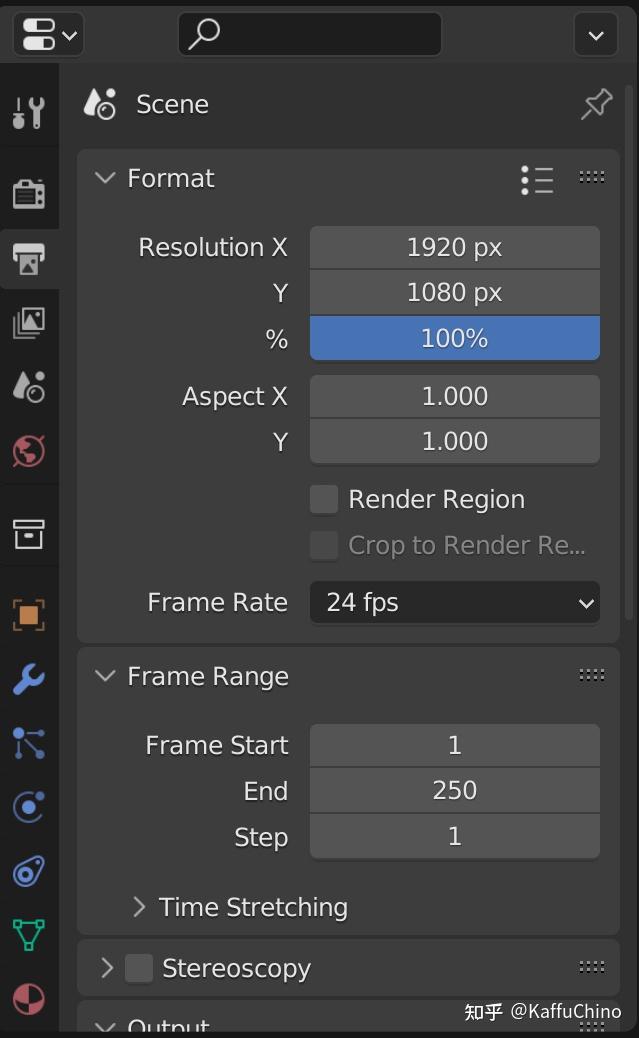The width and height of the screenshot is (639, 1038).
Task: Open the Object properties tab
Action: point(29,614)
